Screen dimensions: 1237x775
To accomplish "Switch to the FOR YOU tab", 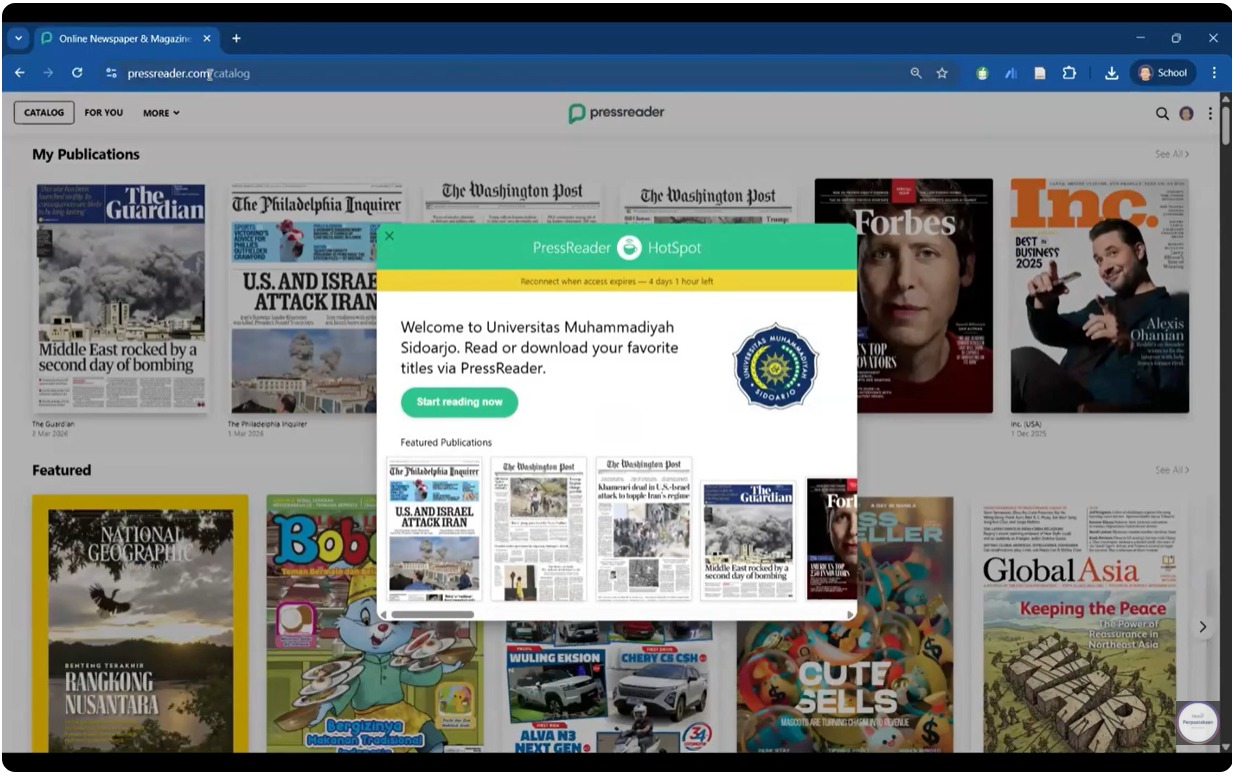I will tap(104, 113).
